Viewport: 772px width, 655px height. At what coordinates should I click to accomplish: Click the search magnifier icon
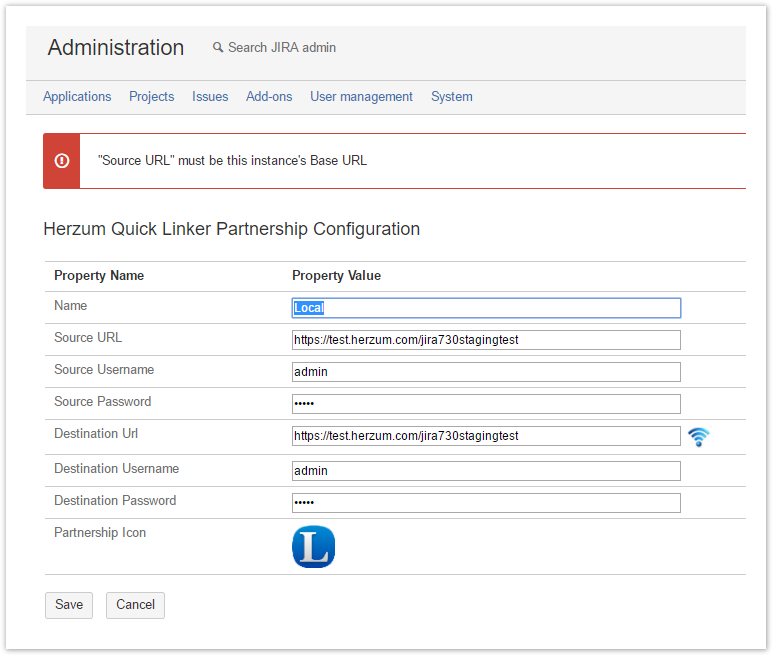pos(218,48)
